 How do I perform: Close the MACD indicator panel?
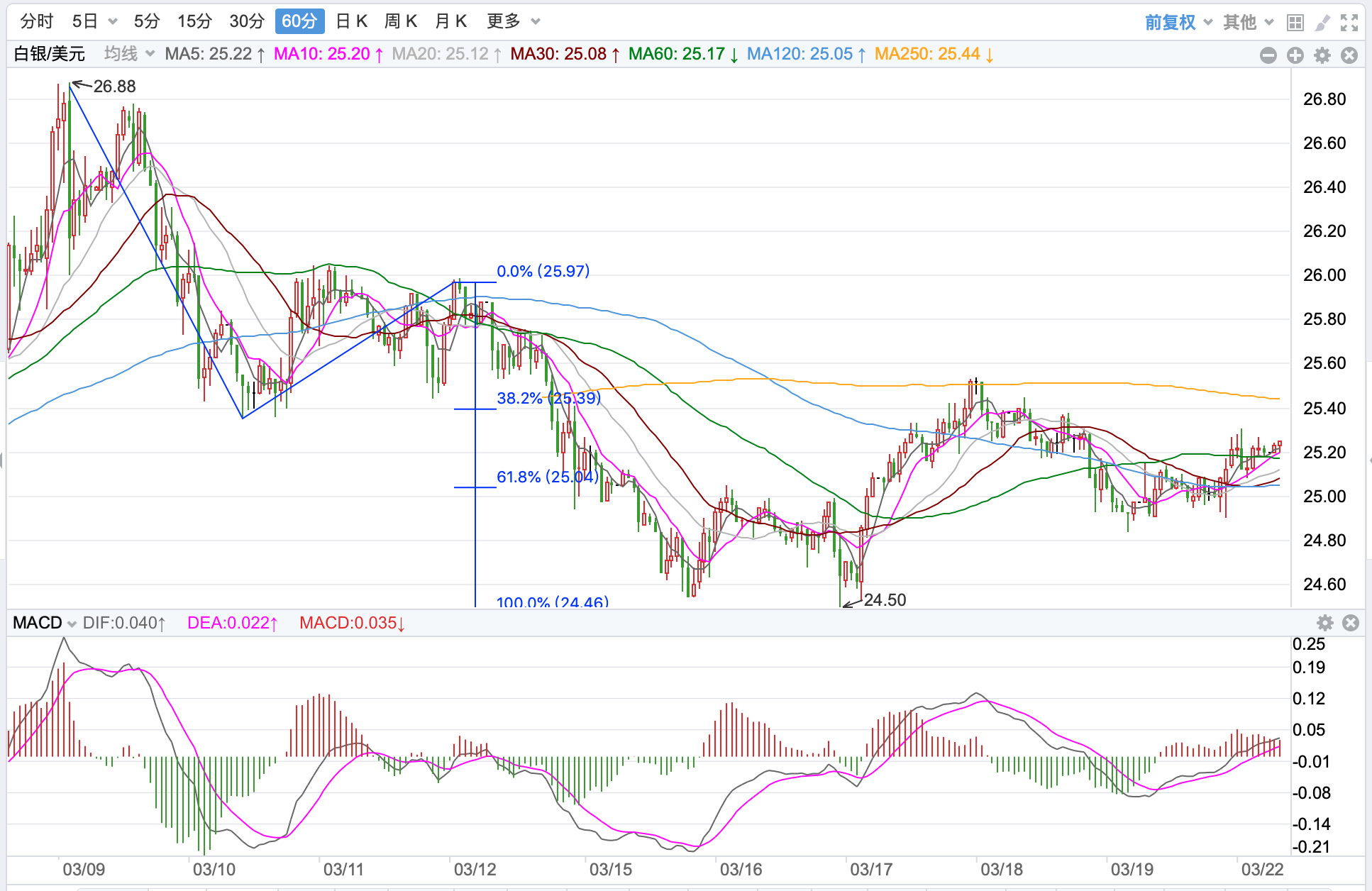pyautogui.click(x=1351, y=623)
